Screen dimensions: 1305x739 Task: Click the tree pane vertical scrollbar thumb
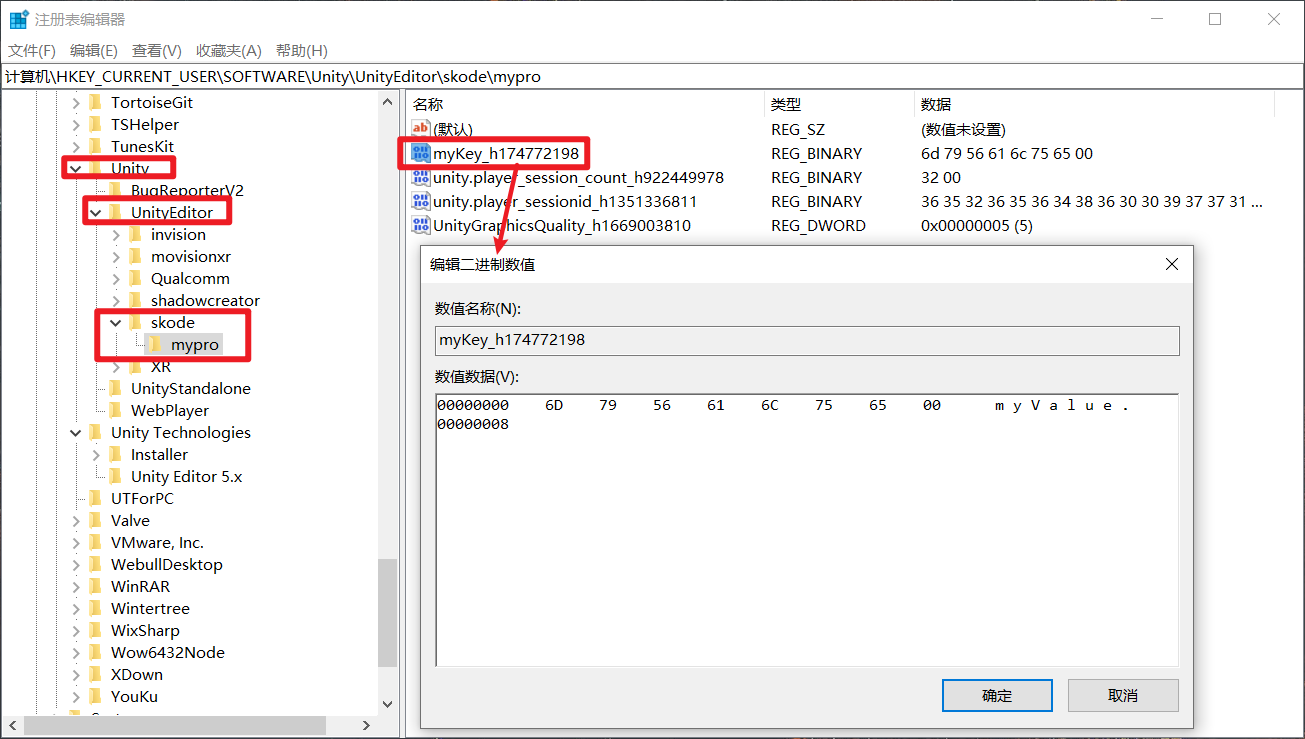(x=387, y=612)
